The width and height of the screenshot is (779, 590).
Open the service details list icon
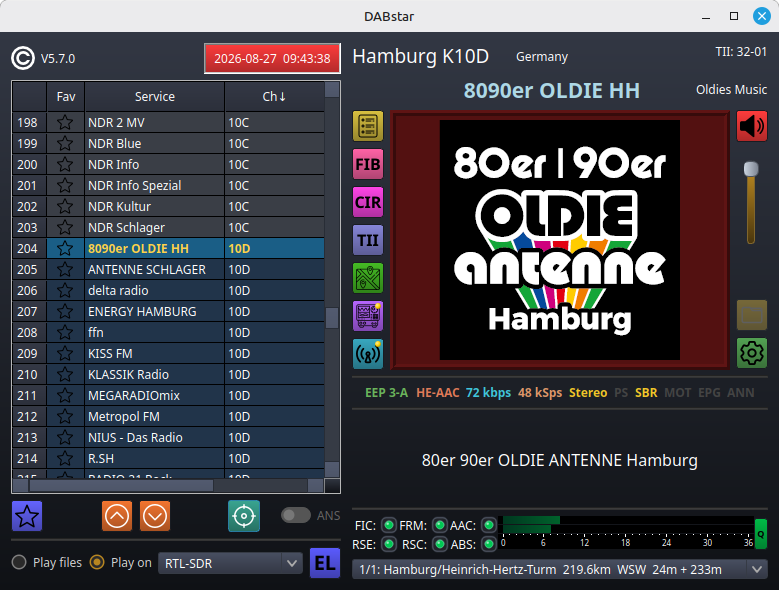(x=368, y=126)
